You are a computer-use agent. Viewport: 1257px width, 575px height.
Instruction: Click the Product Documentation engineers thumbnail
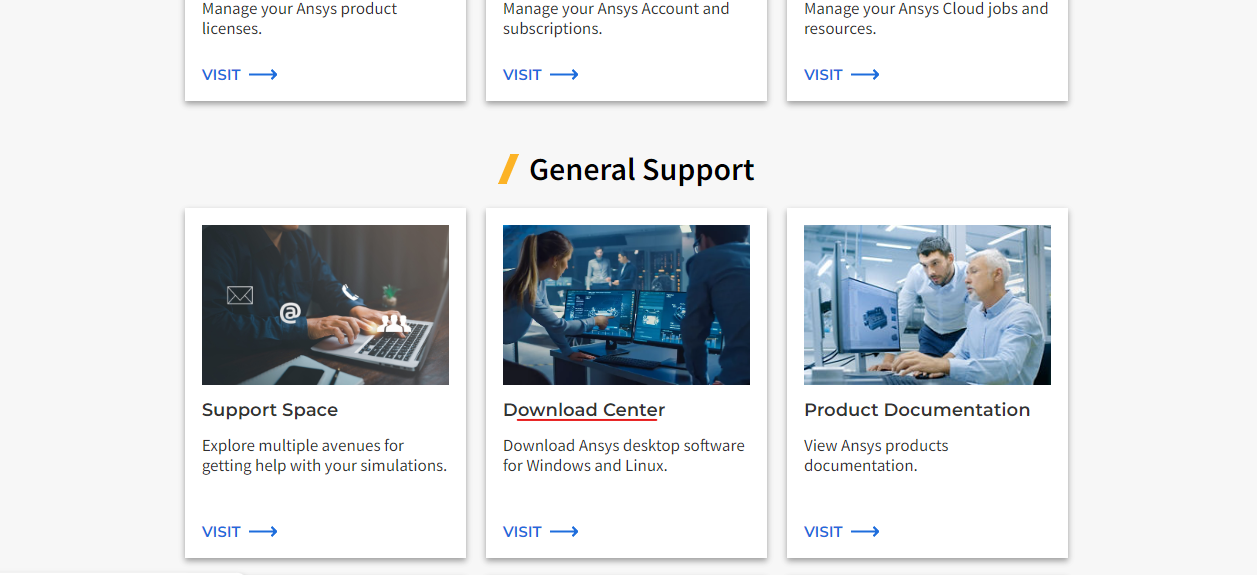pyautogui.click(x=927, y=305)
